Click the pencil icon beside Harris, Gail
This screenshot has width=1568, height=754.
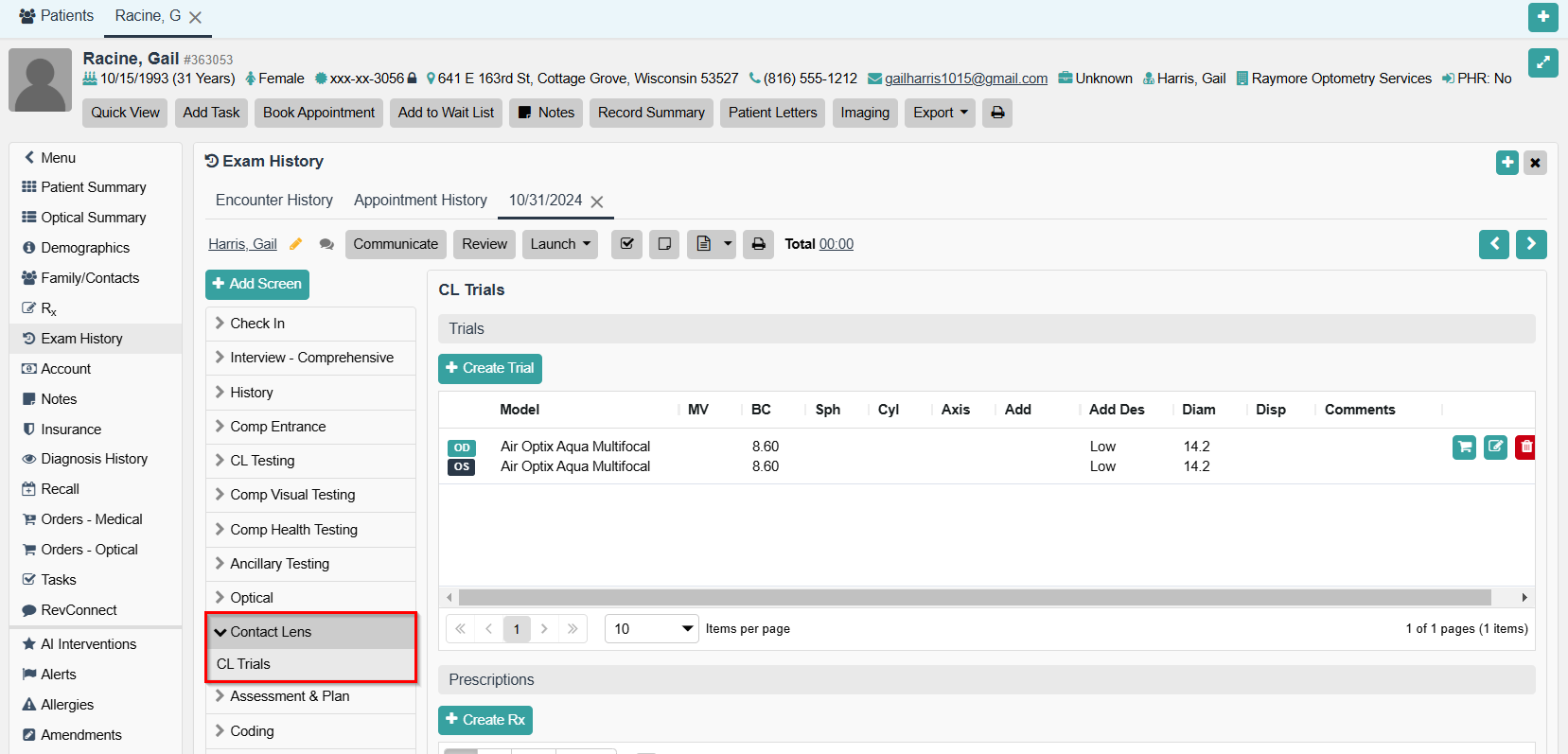pyautogui.click(x=296, y=244)
